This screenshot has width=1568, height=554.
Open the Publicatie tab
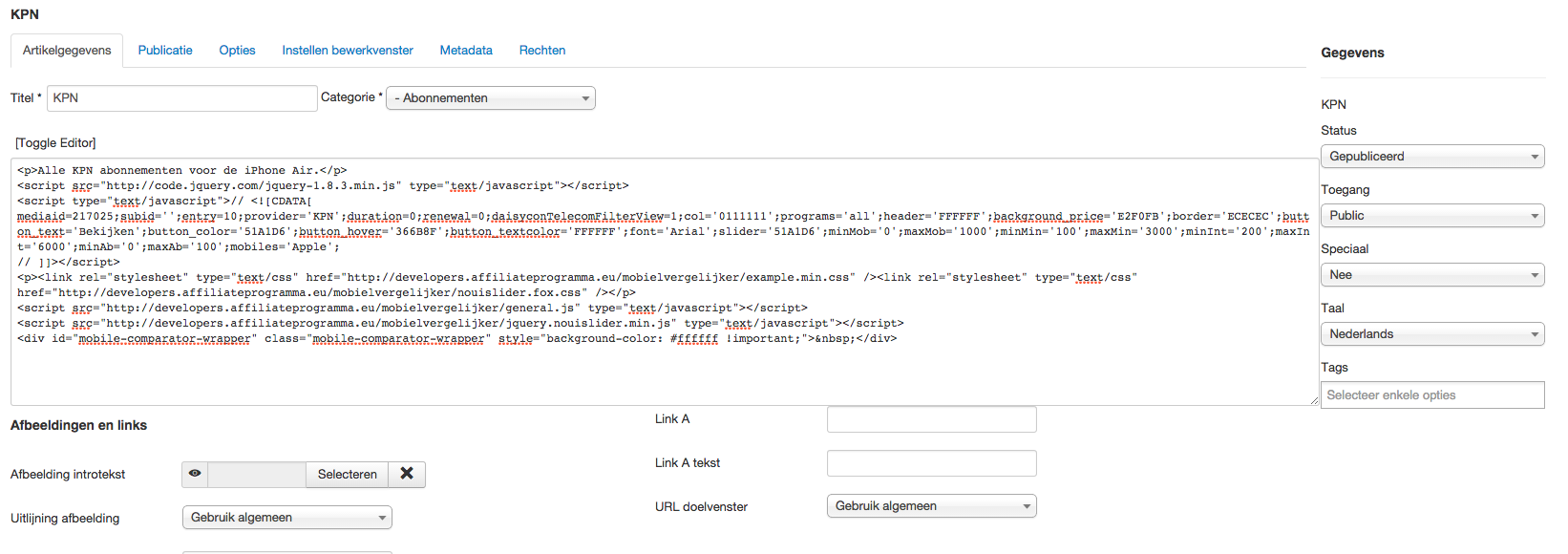coord(165,51)
